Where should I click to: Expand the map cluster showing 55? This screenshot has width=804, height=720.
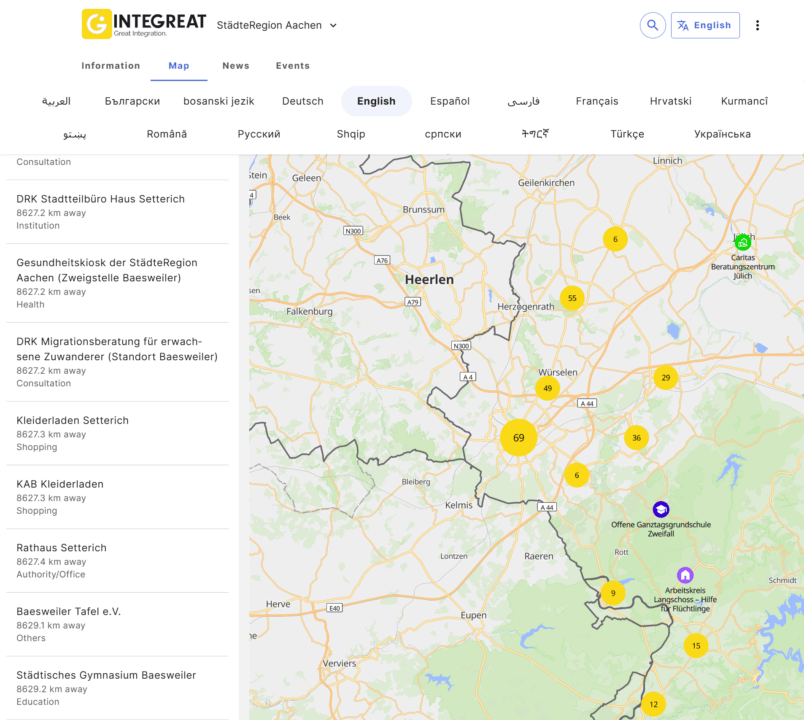(x=572, y=298)
